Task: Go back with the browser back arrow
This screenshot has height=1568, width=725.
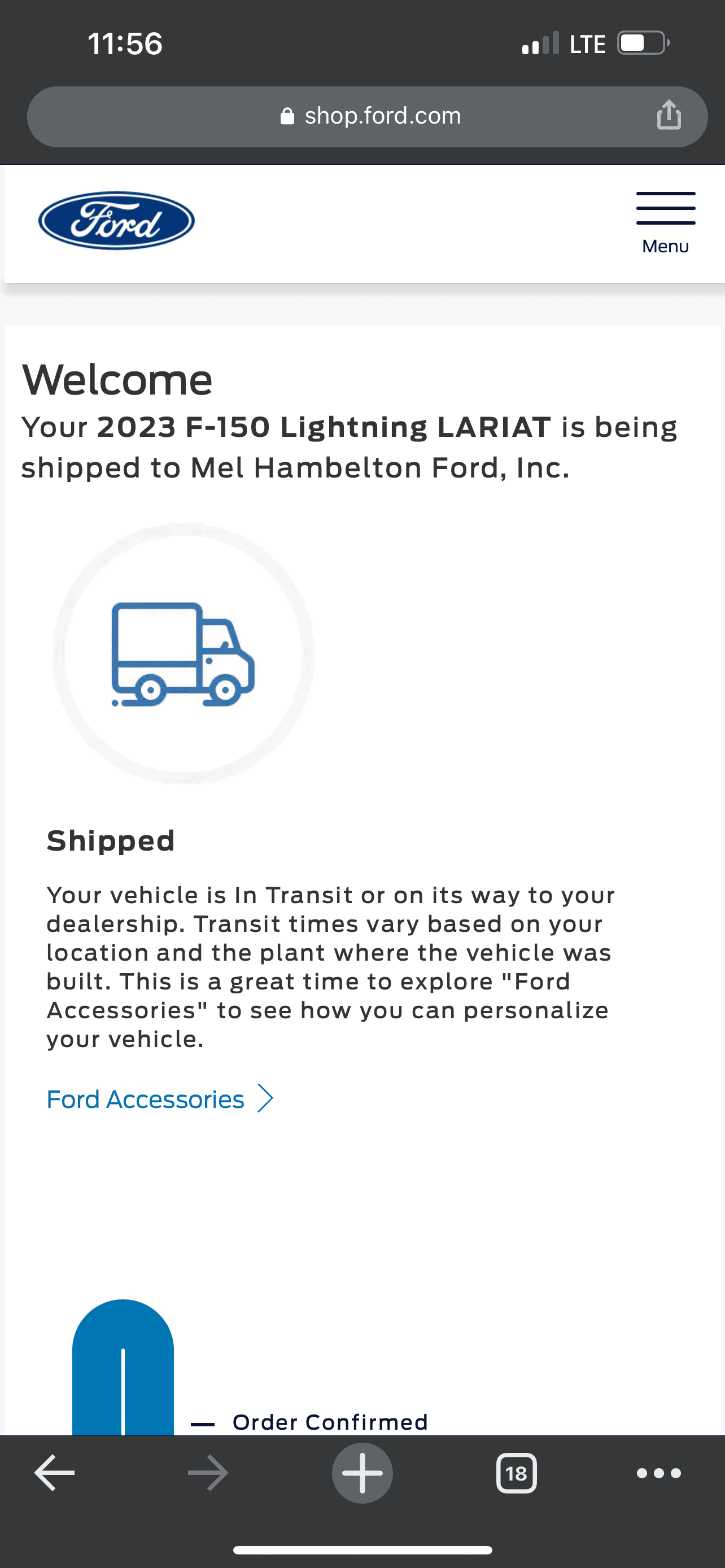Action: pos(54,1473)
